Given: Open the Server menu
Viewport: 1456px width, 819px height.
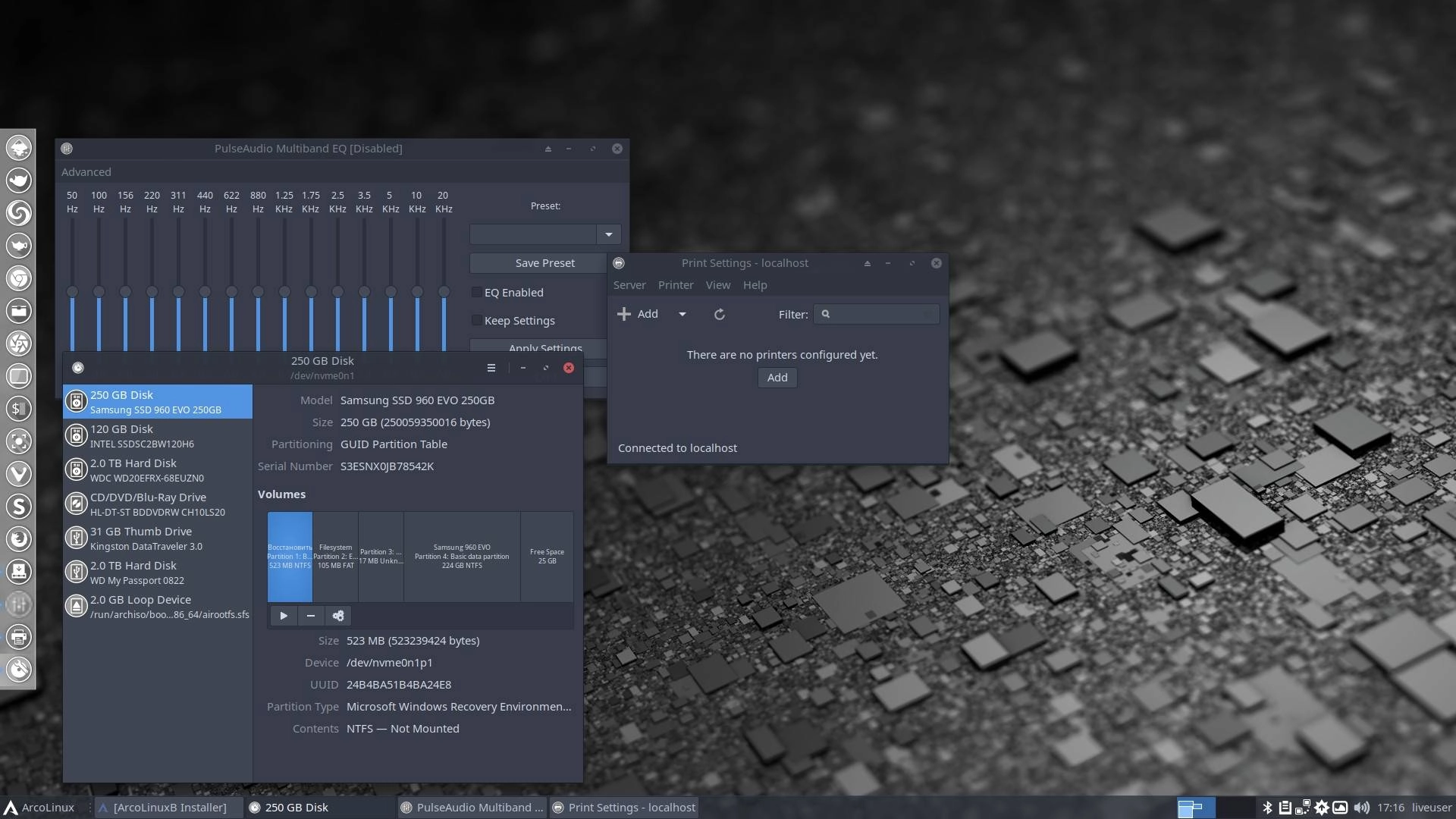Looking at the screenshot, I should 629,285.
